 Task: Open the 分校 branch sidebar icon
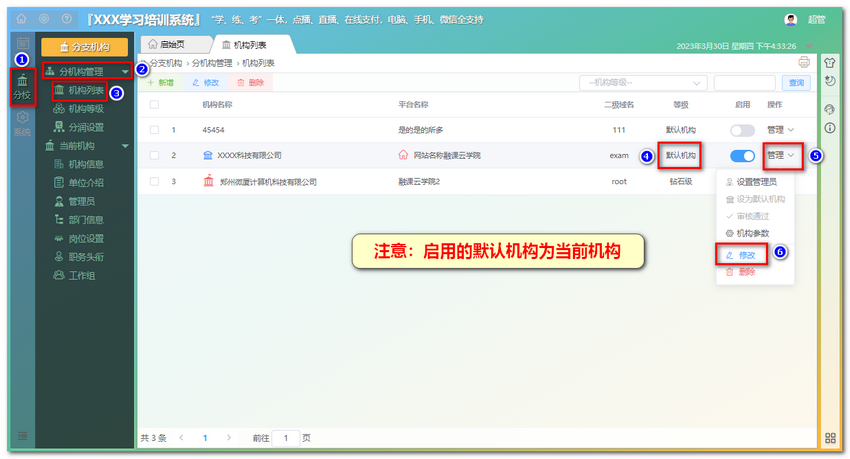(x=22, y=87)
